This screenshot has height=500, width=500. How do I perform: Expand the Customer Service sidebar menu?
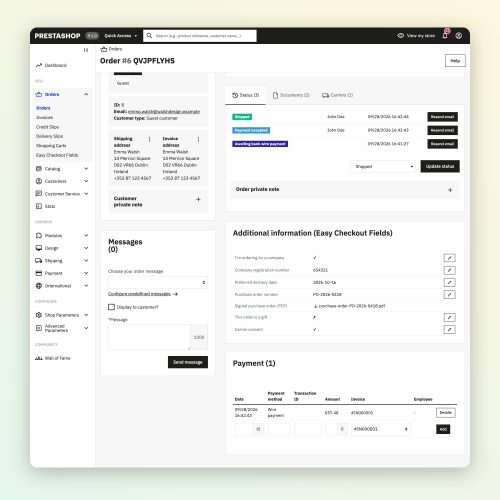[86, 194]
